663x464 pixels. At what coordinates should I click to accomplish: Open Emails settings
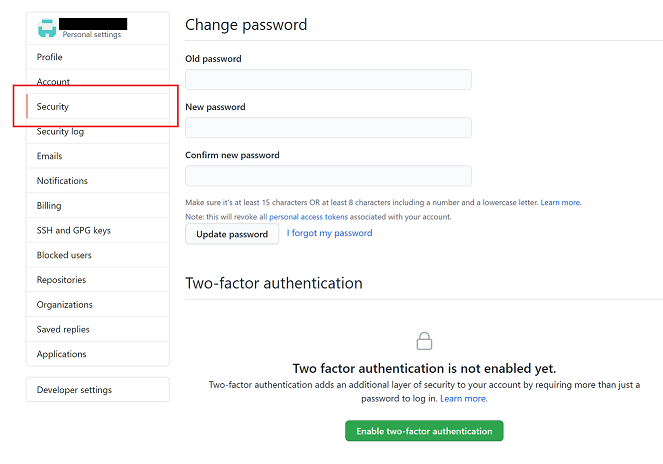(98, 156)
